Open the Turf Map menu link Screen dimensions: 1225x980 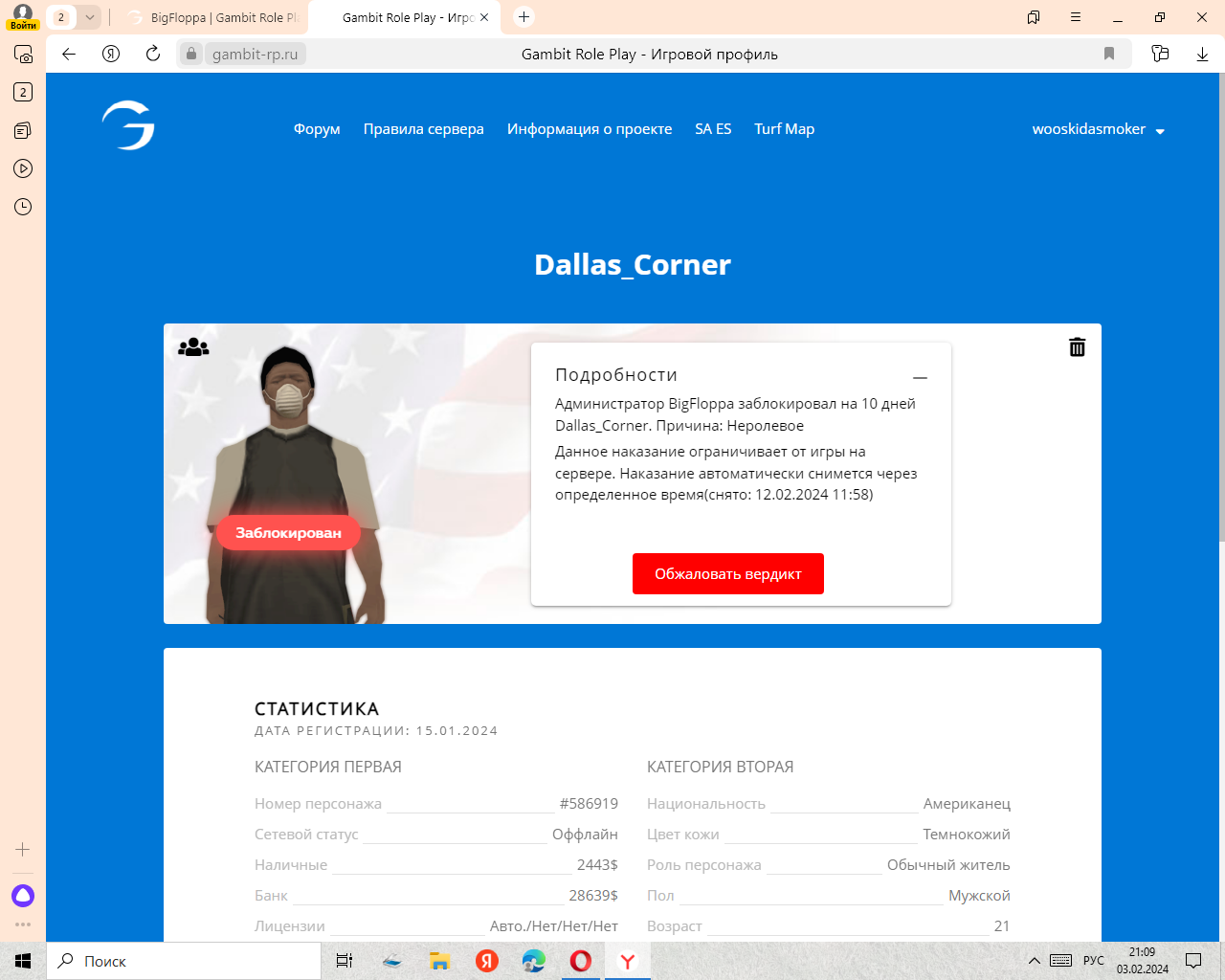pyautogui.click(x=784, y=129)
